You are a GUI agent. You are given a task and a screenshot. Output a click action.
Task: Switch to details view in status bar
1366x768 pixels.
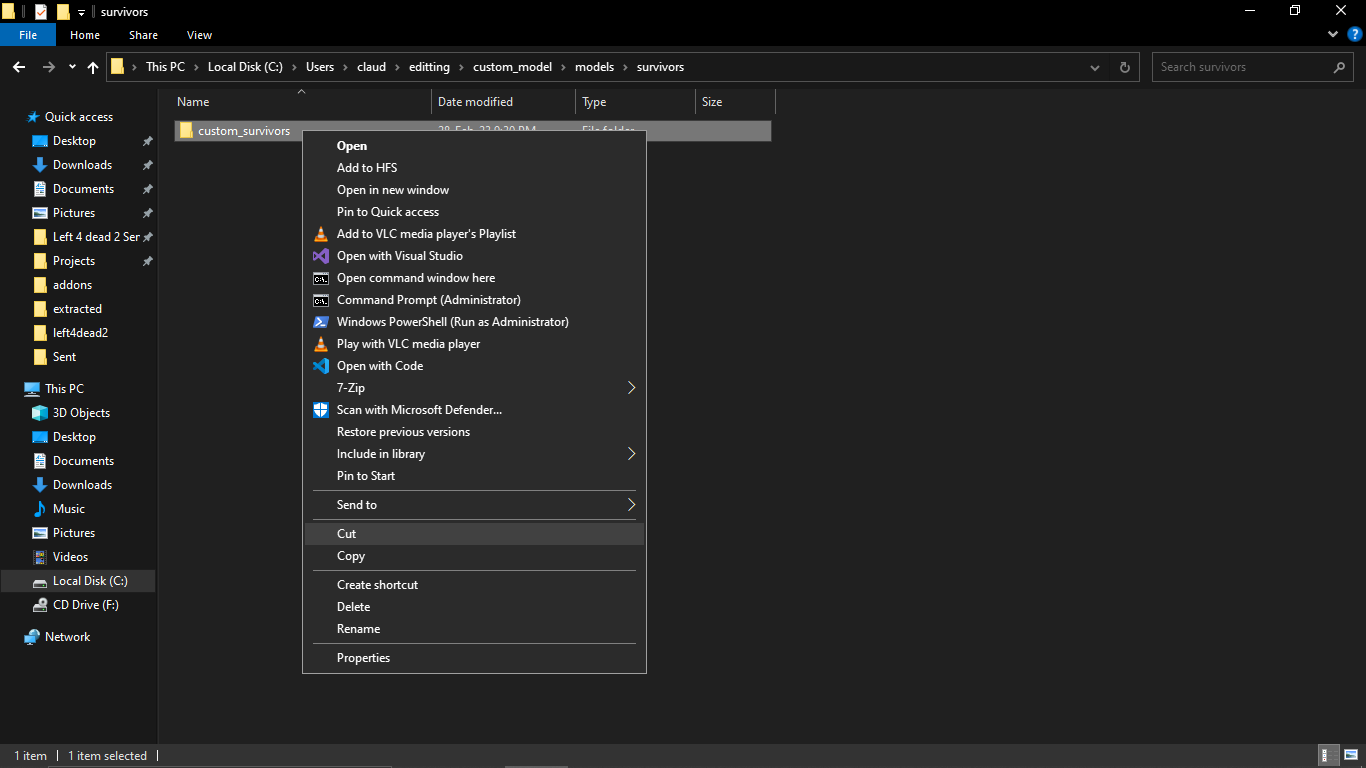pos(1329,756)
